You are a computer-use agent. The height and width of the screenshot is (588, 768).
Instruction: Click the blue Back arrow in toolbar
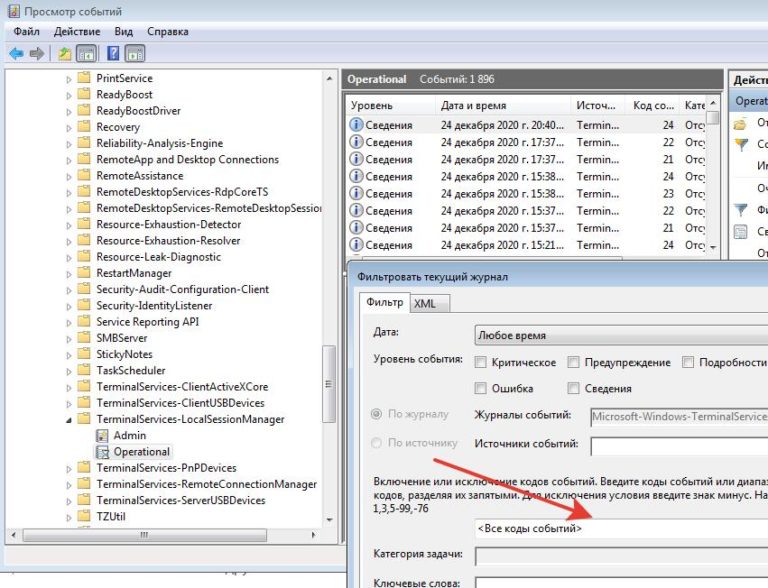(16, 53)
